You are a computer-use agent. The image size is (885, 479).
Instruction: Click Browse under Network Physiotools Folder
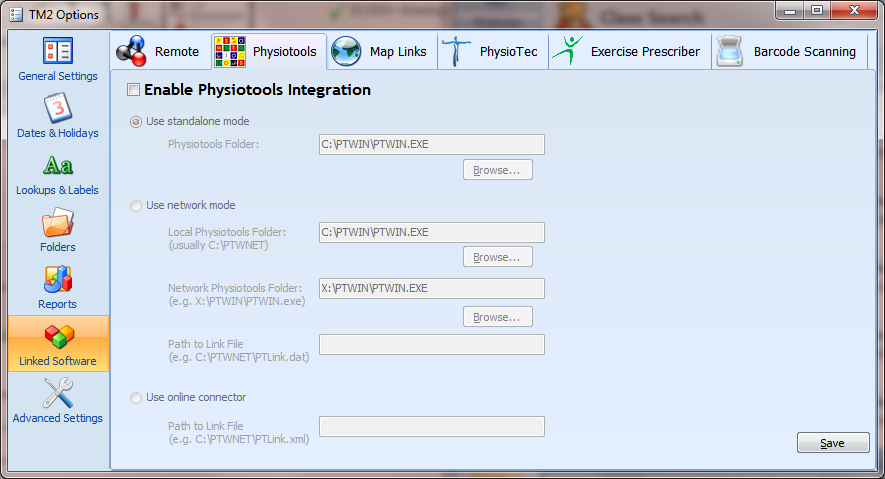pyautogui.click(x=498, y=317)
